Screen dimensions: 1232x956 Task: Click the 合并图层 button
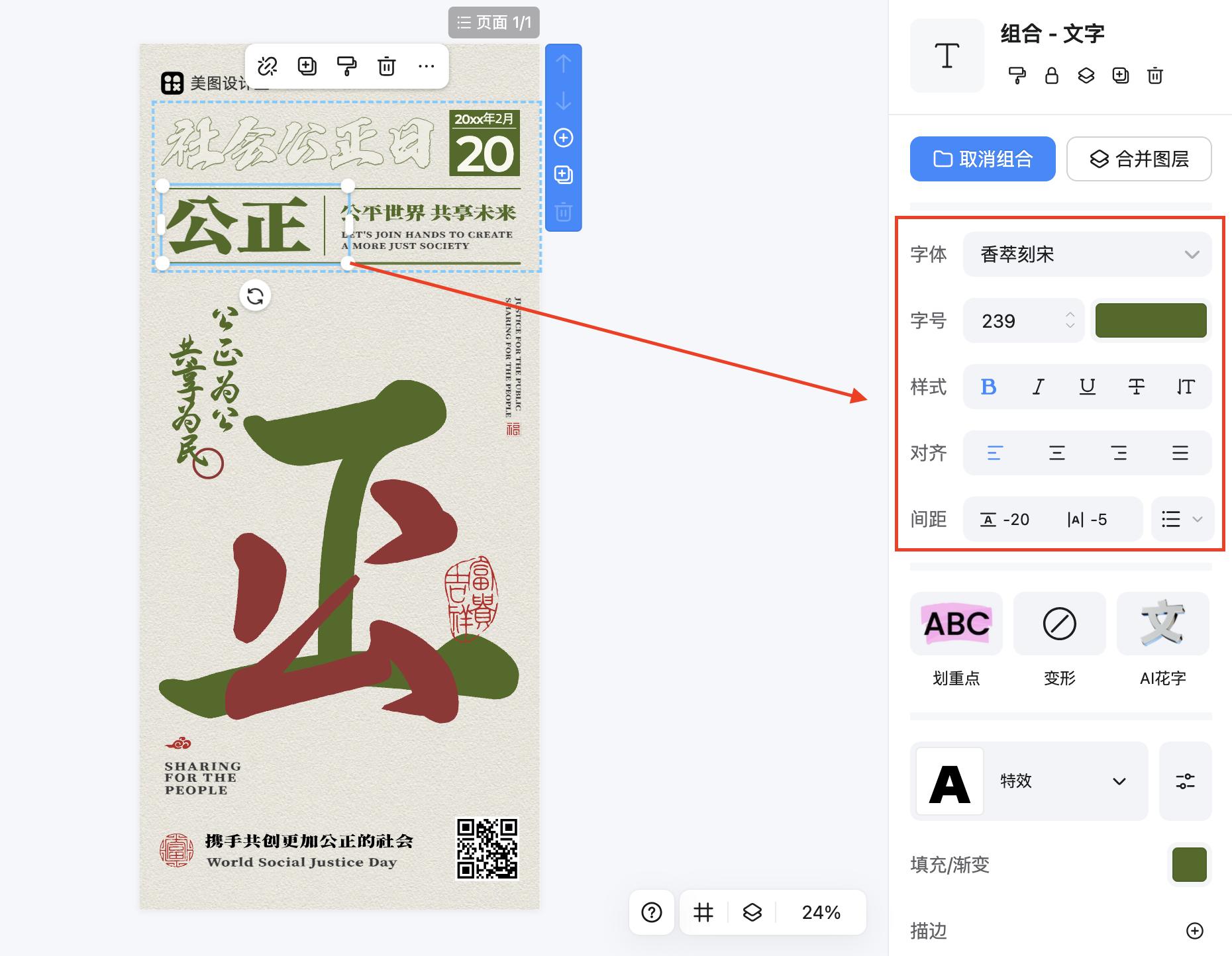1139,159
